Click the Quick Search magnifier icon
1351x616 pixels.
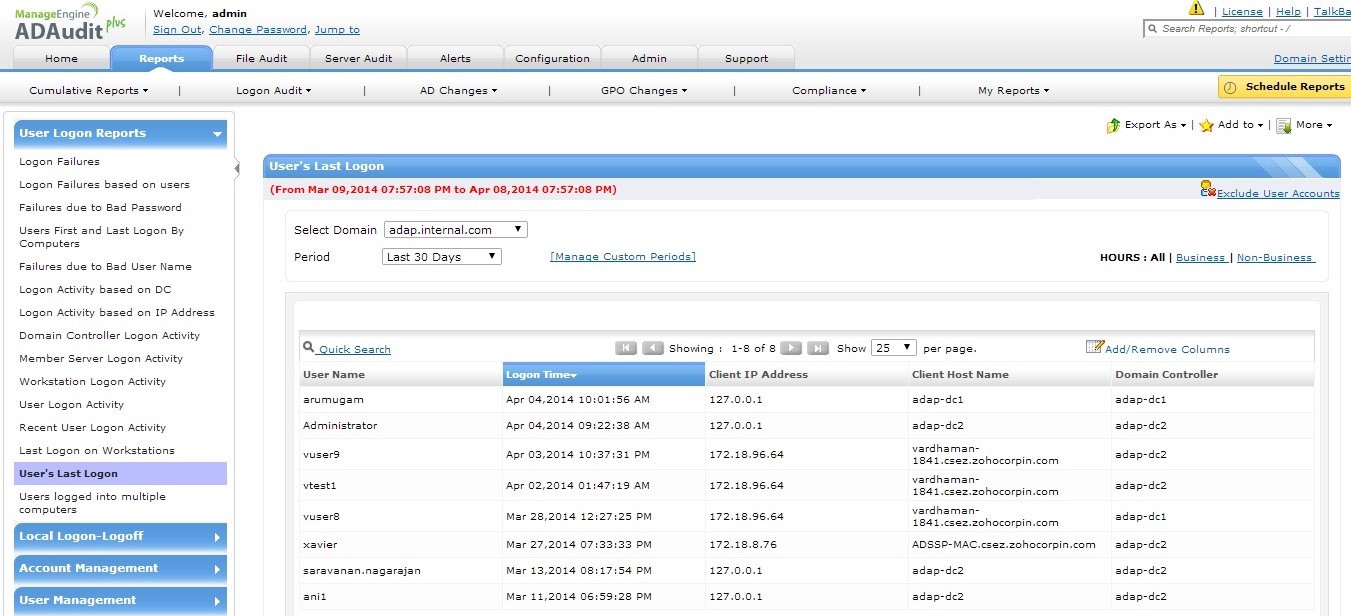click(x=309, y=347)
